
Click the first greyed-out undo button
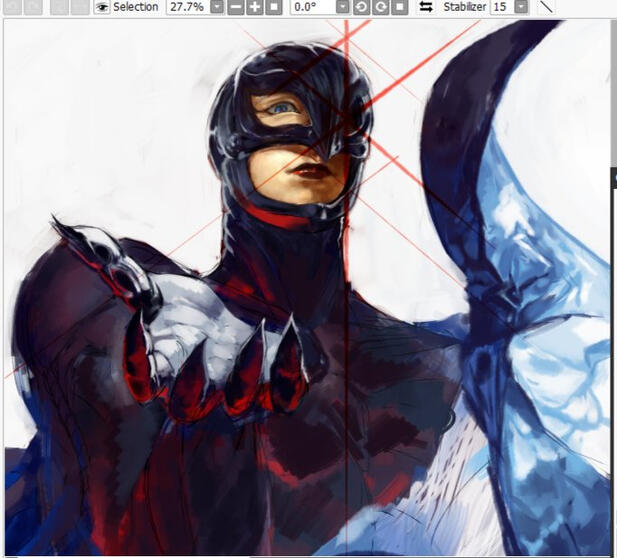tap(13, 7)
